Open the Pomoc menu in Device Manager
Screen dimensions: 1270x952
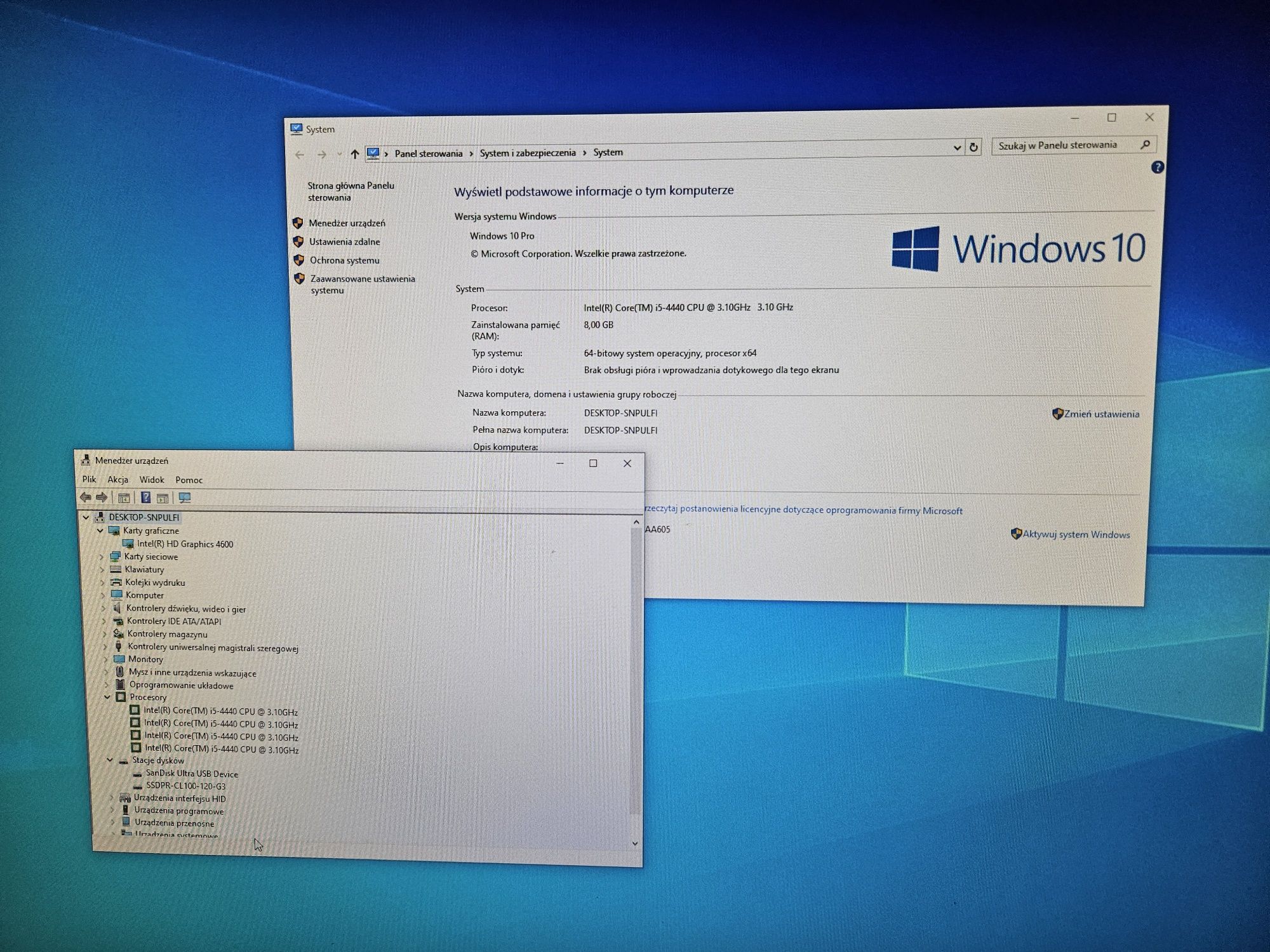[189, 480]
